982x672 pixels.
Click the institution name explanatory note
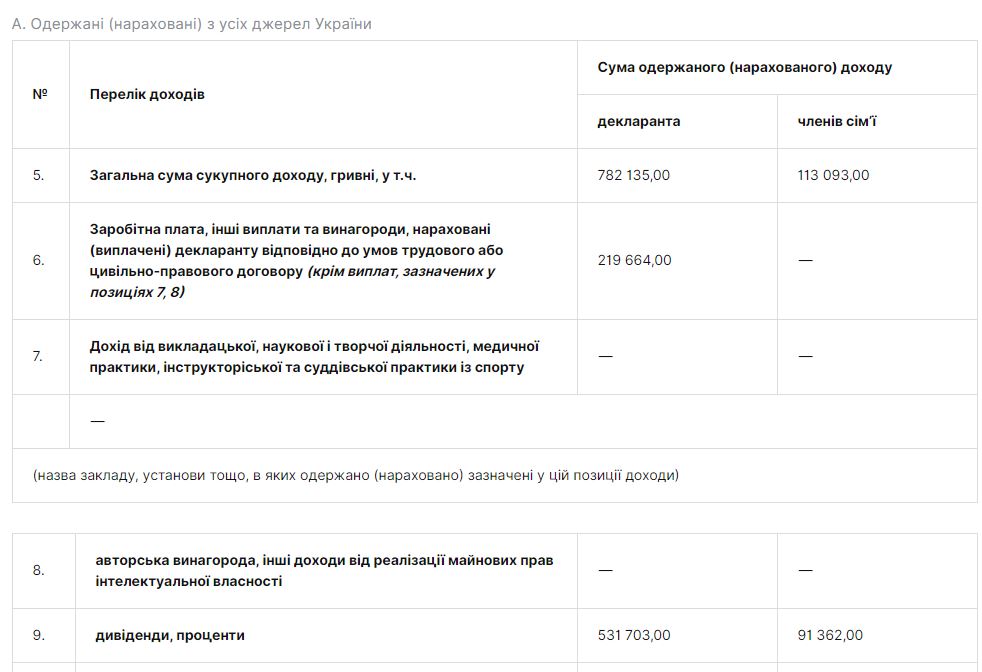pos(355,475)
